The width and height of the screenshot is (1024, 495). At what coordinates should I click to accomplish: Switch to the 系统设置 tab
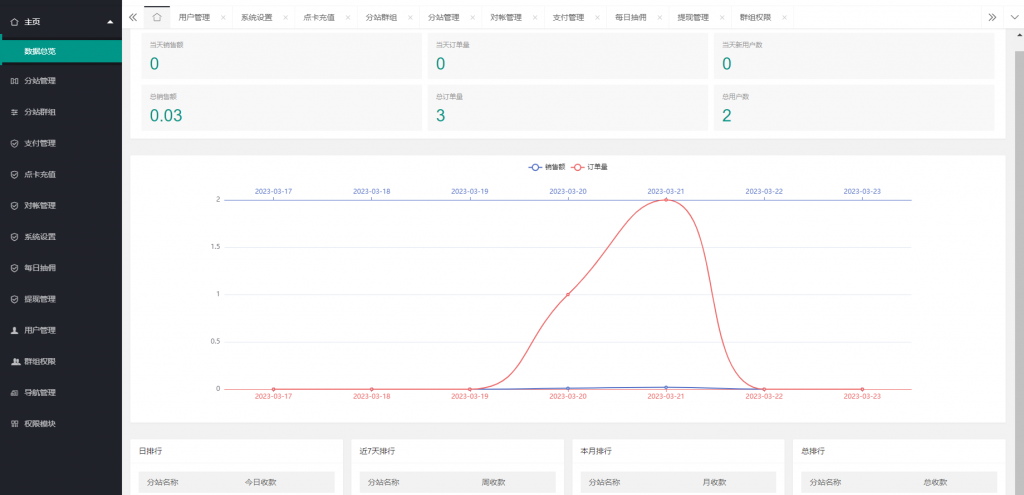coord(257,18)
